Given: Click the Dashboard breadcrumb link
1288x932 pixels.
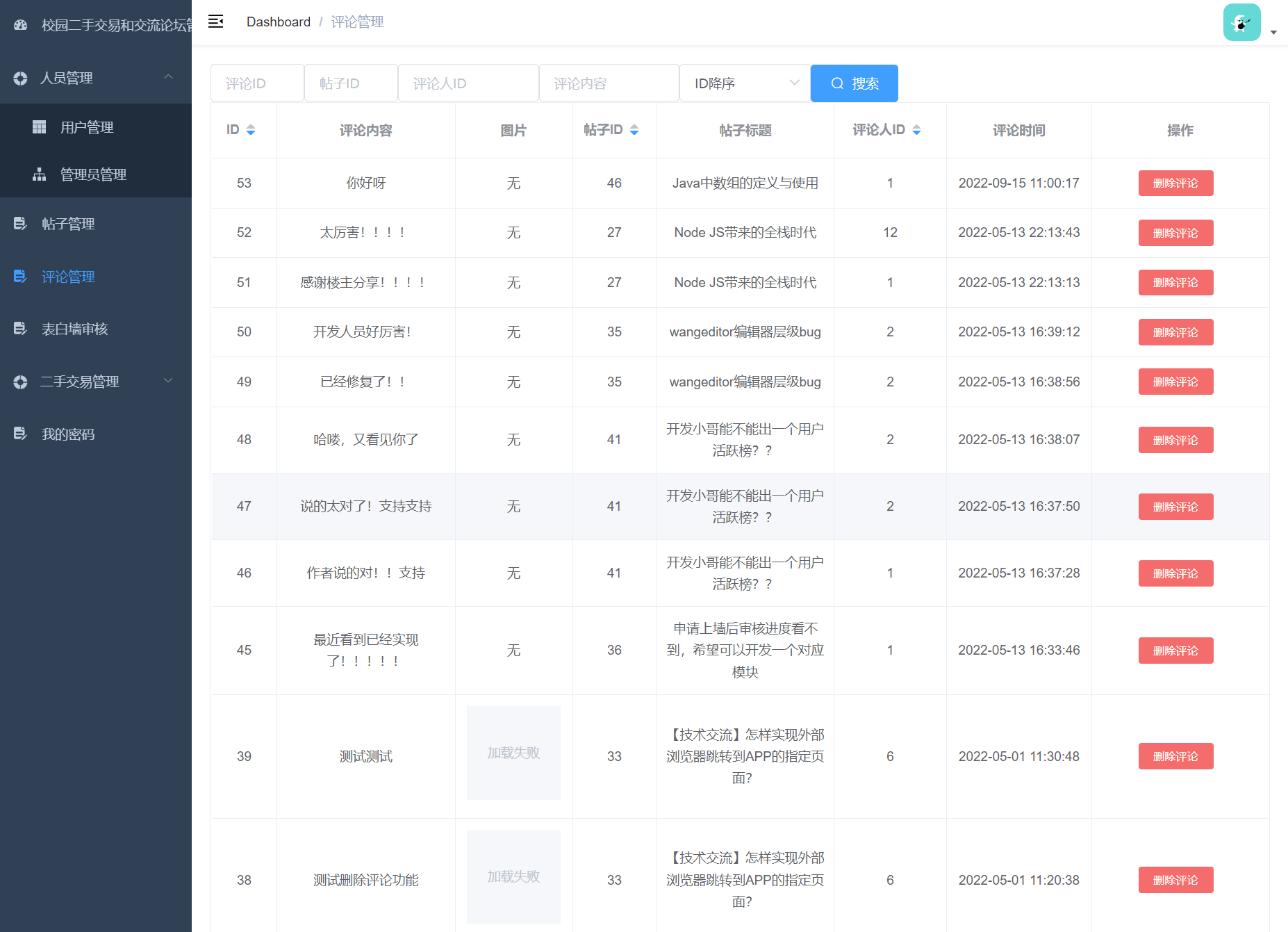Looking at the screenshot, I should pos(279,22).
